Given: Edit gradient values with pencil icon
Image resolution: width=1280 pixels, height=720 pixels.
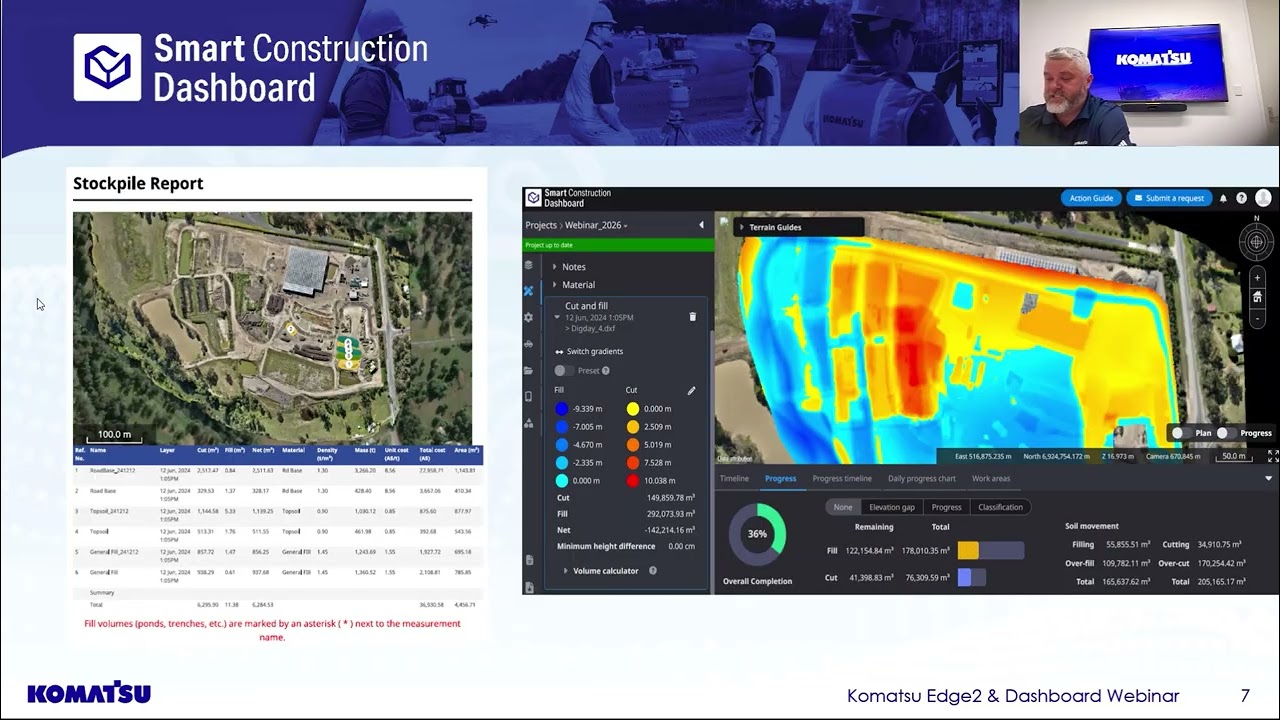Looking at the screenshot, I should tap(691, 391).
